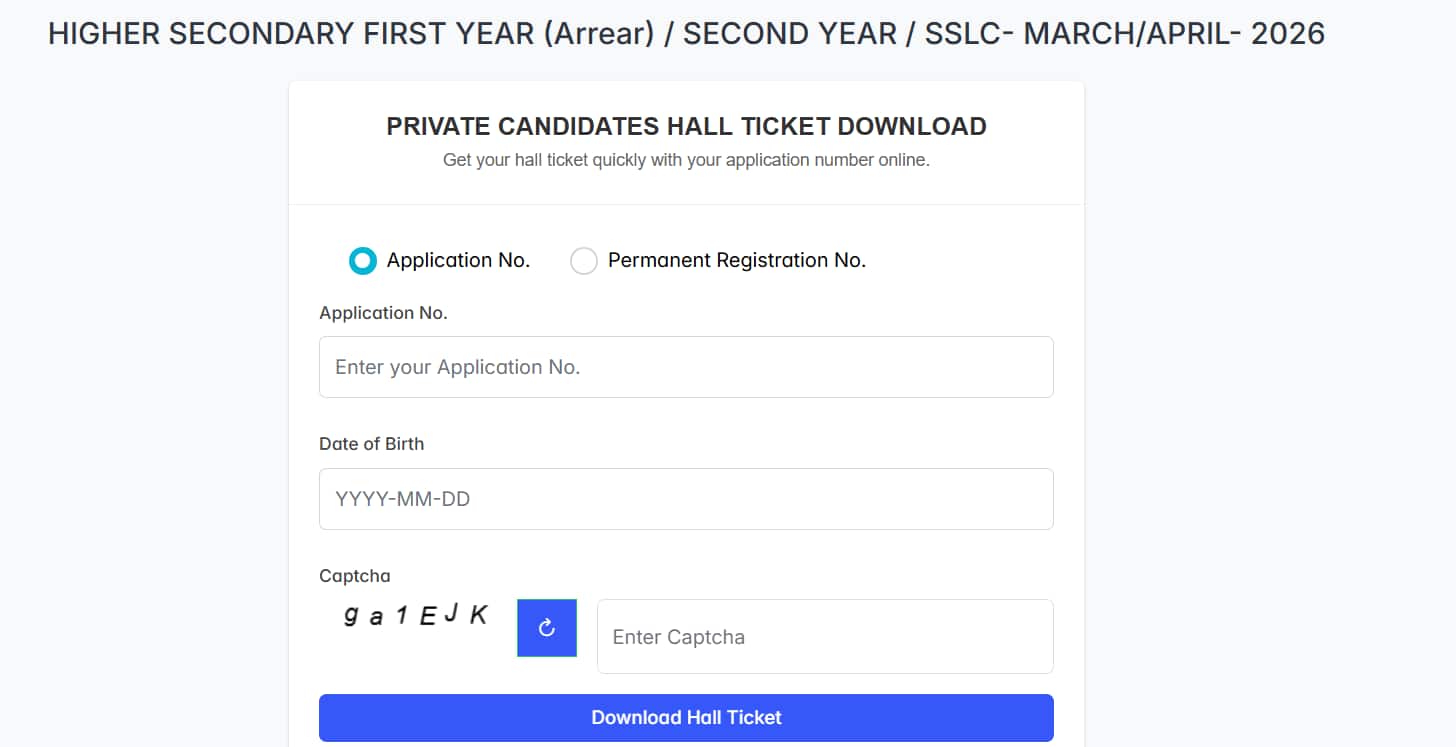This screenshot has height=747, width=1456.
Task: Click the 'Get your hall ticket quickly' subtitle
Action: pos(686,160)
